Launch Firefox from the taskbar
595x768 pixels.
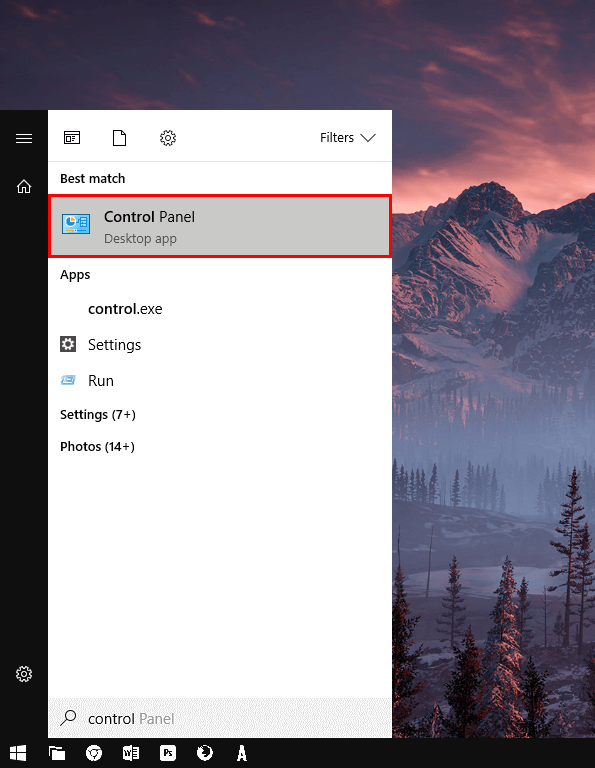[x=205, y=753]
